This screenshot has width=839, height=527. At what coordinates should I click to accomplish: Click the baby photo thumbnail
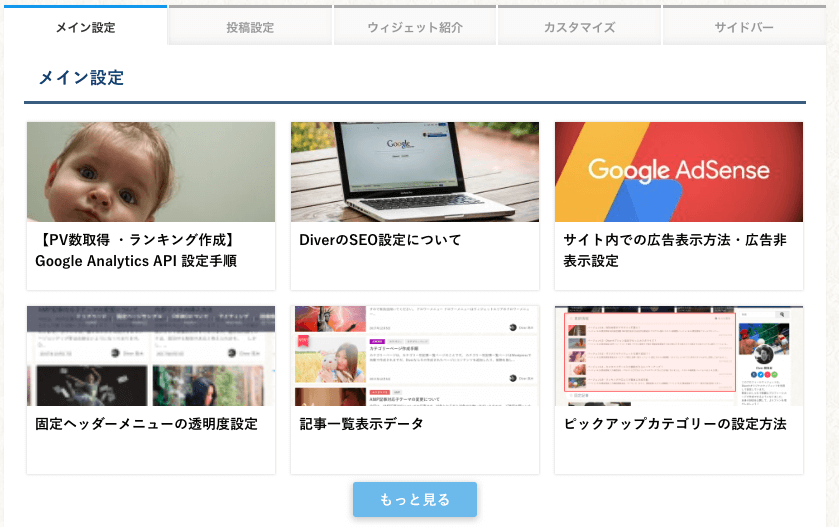[151, 172]
